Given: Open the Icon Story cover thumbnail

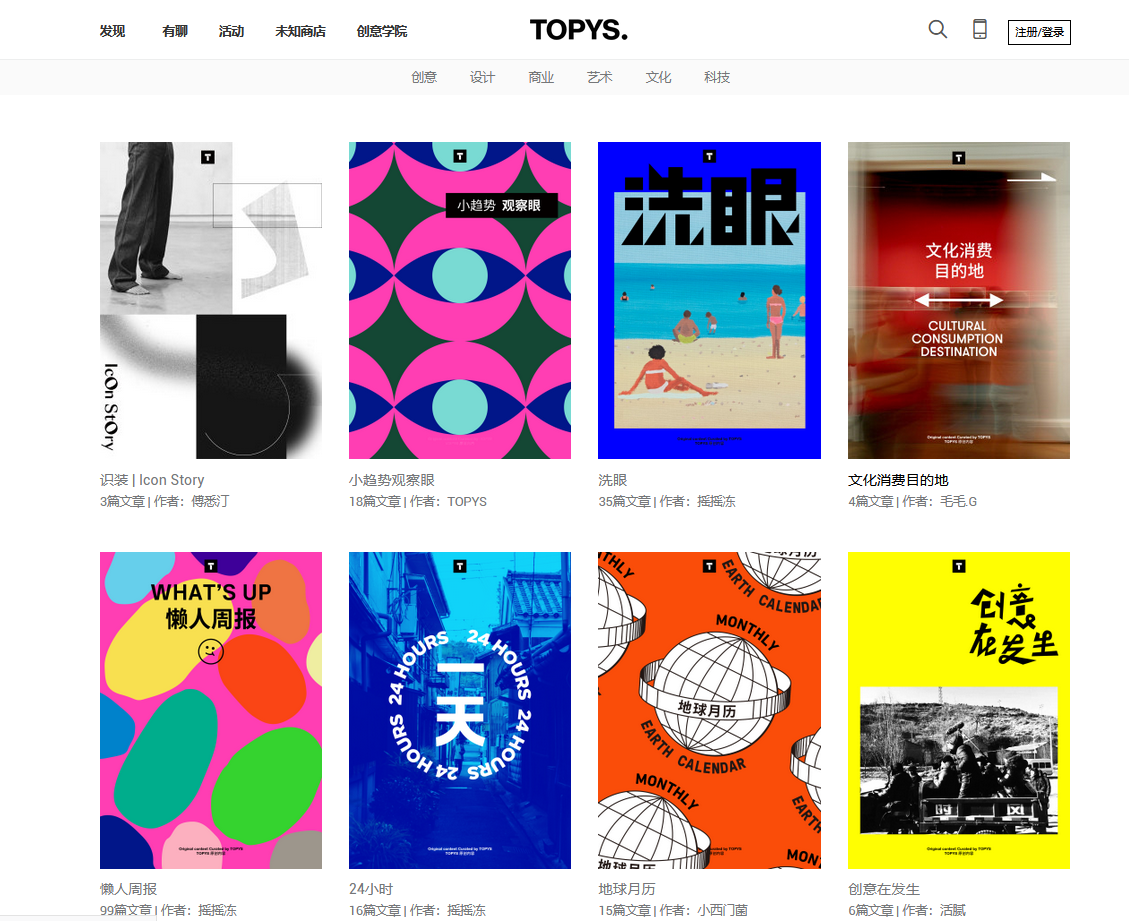Looking at the screenshot, I should [x=211, y=300].
